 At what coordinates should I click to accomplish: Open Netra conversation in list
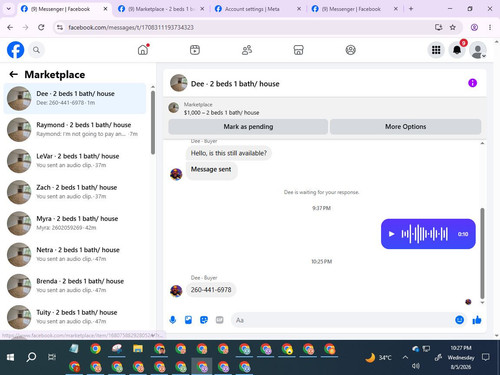[75, 255]
